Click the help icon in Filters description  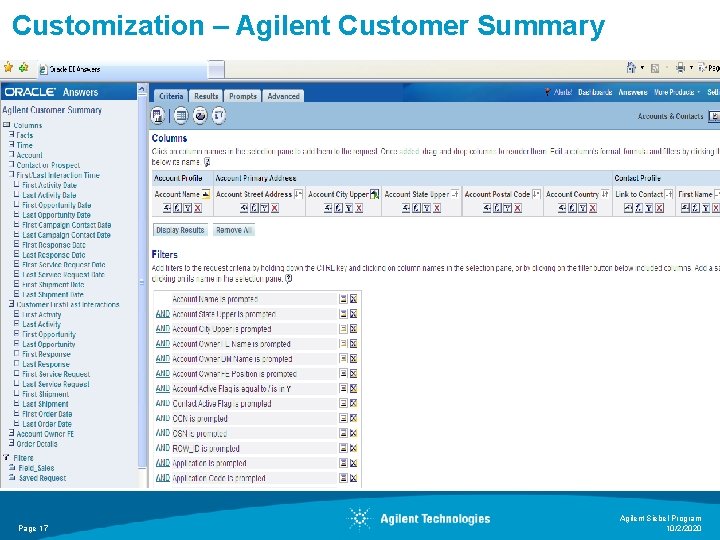[288, 279]
